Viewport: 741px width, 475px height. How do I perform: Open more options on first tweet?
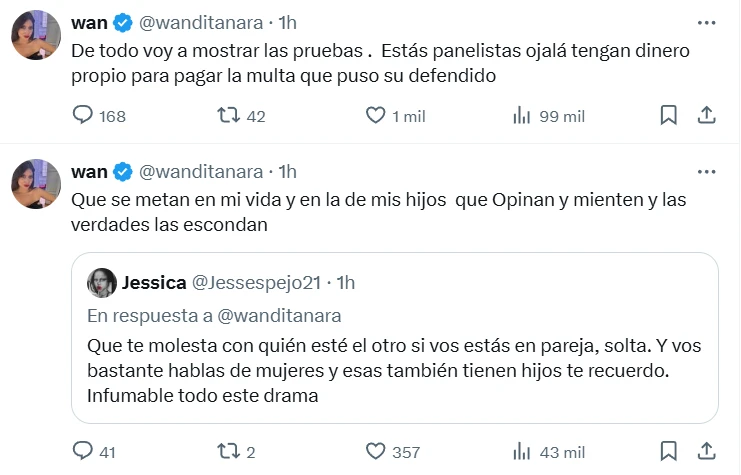pos(705,22)
